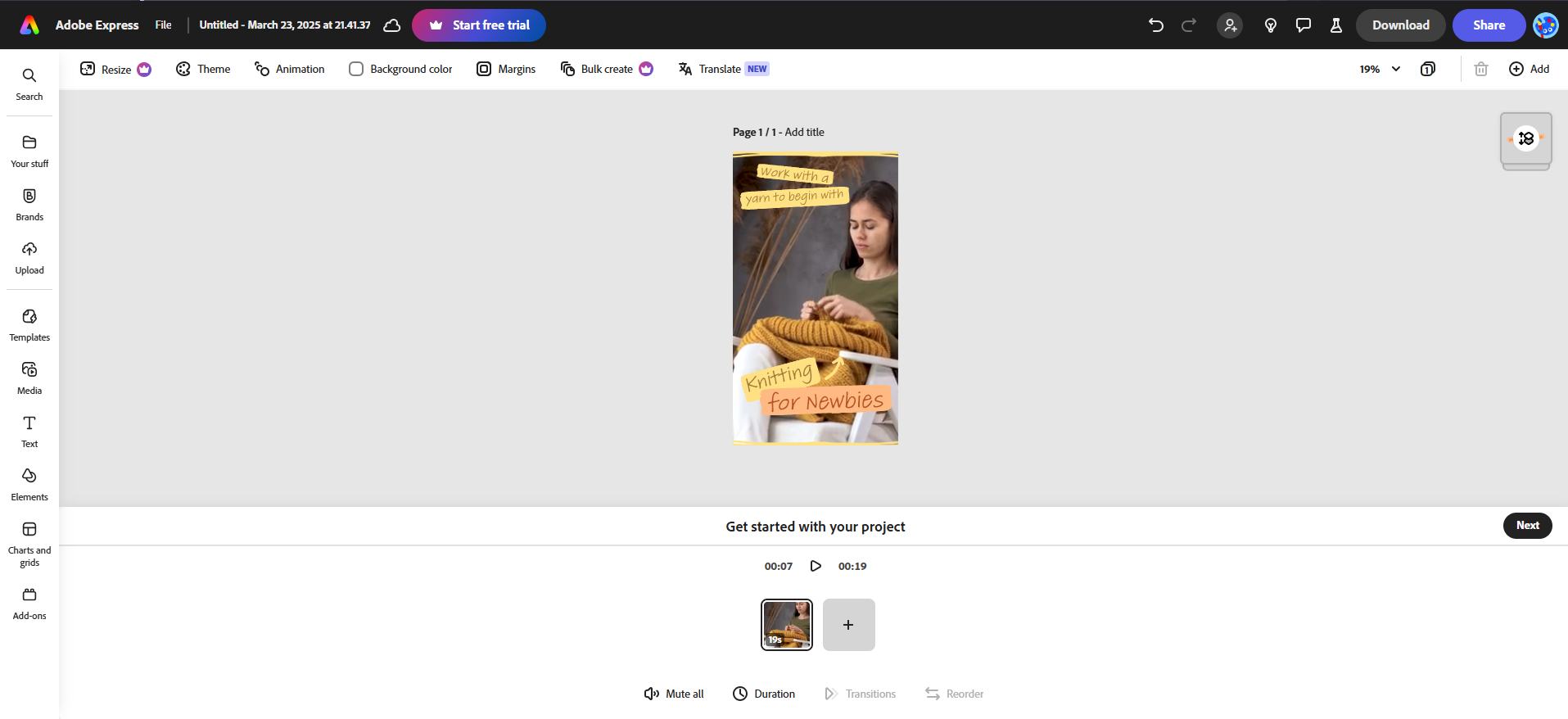Open the Media panel
1568x719 pixels.
[x=29, y=378]
